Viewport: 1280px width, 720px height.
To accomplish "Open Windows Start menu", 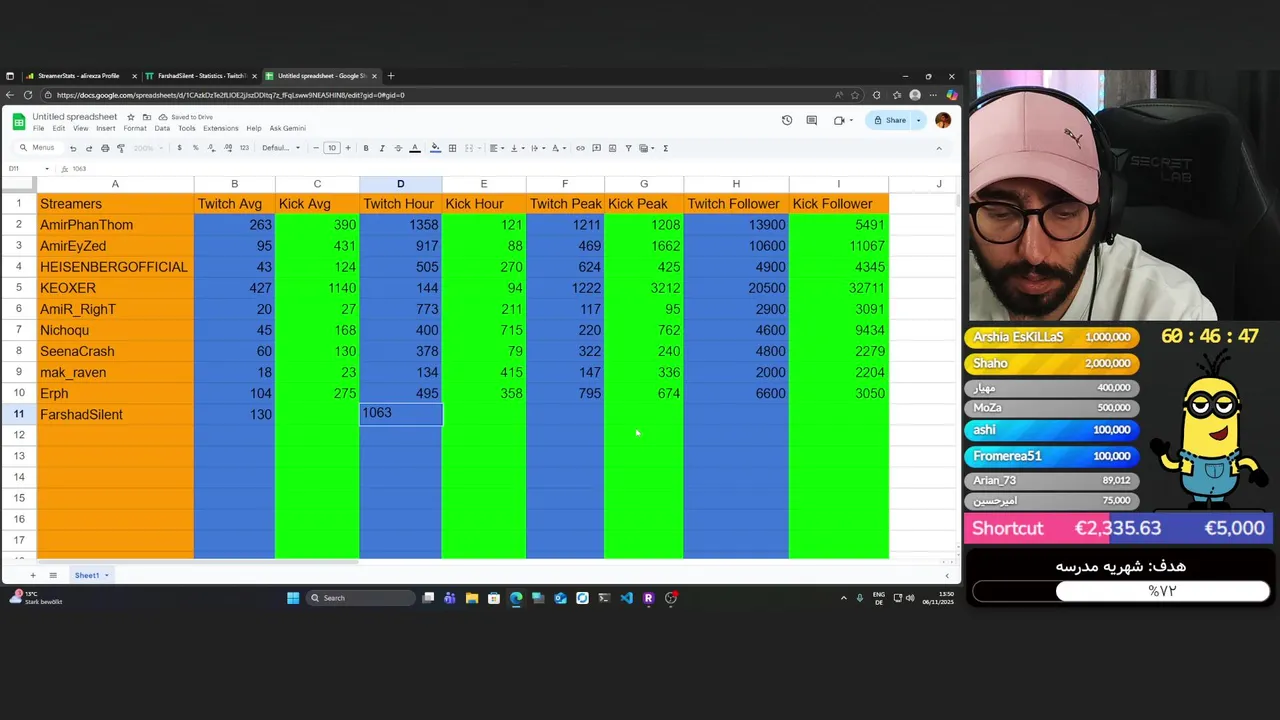I will click(293, 598).
